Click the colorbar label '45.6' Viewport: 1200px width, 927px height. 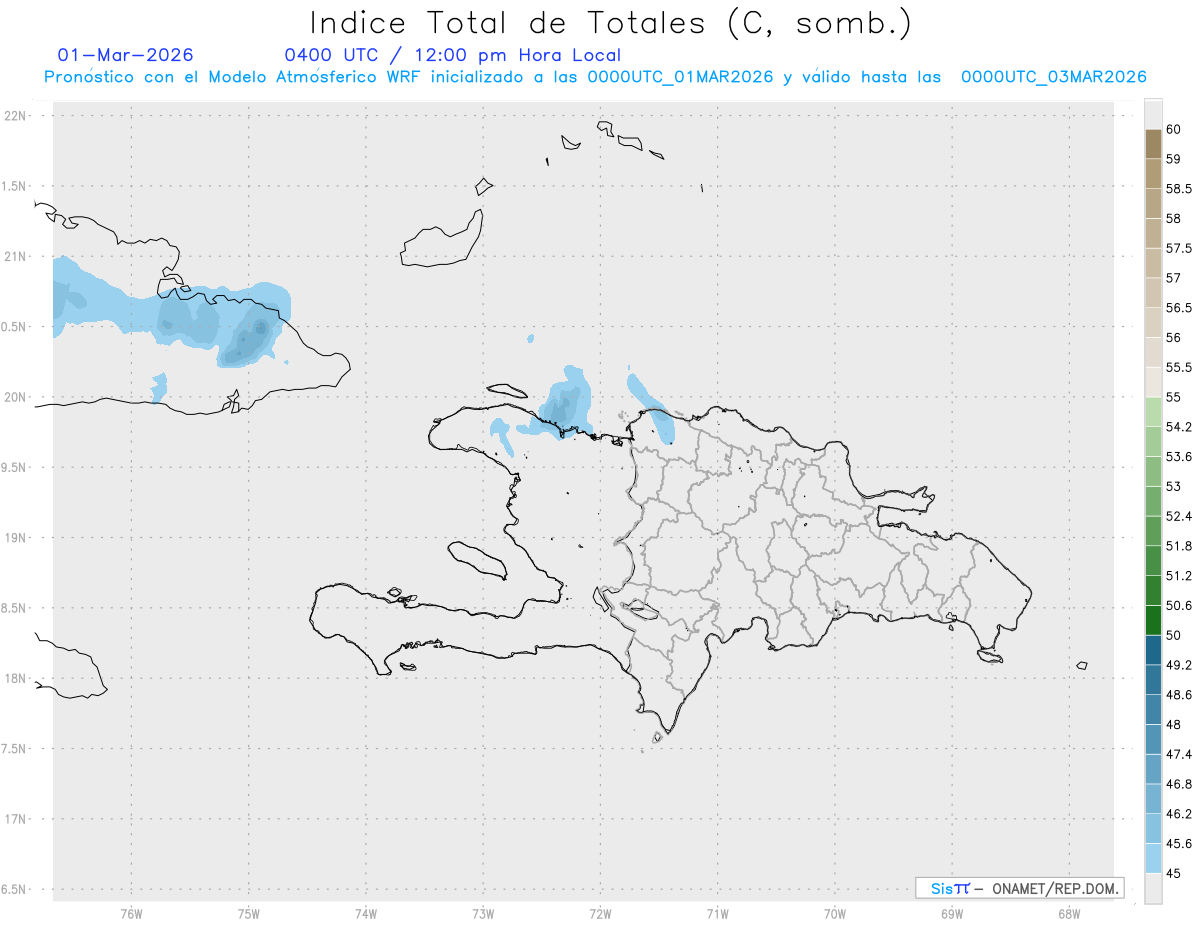coord(1179,843)
